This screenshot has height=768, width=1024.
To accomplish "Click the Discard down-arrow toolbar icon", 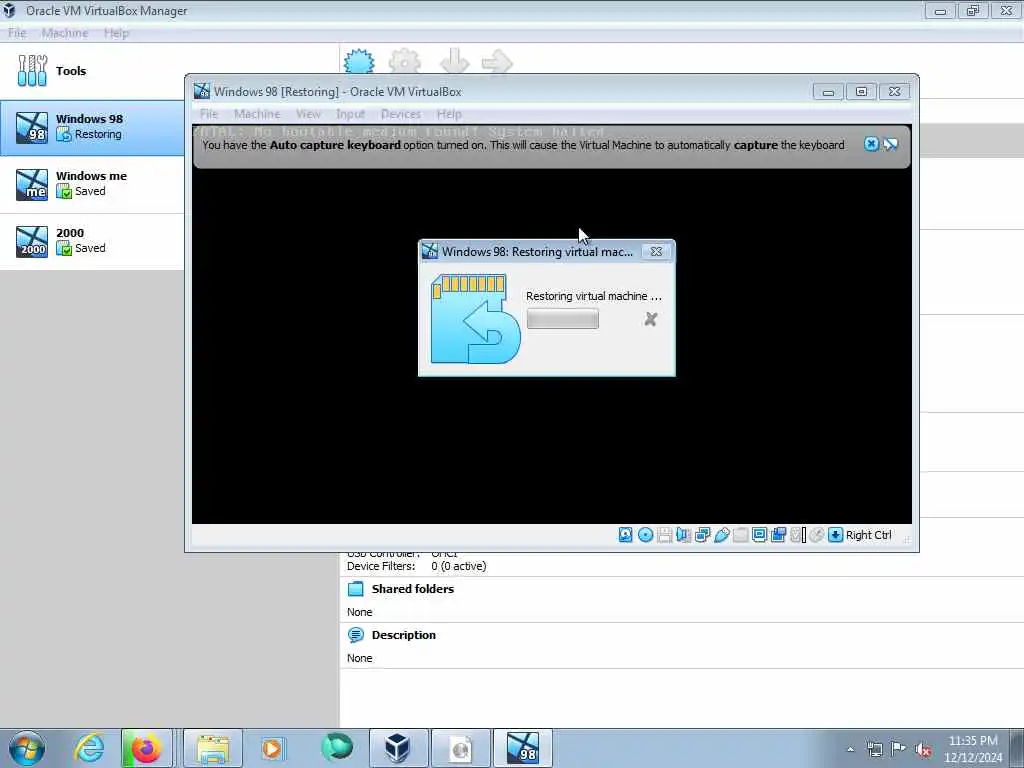I will tap(454, 62).
